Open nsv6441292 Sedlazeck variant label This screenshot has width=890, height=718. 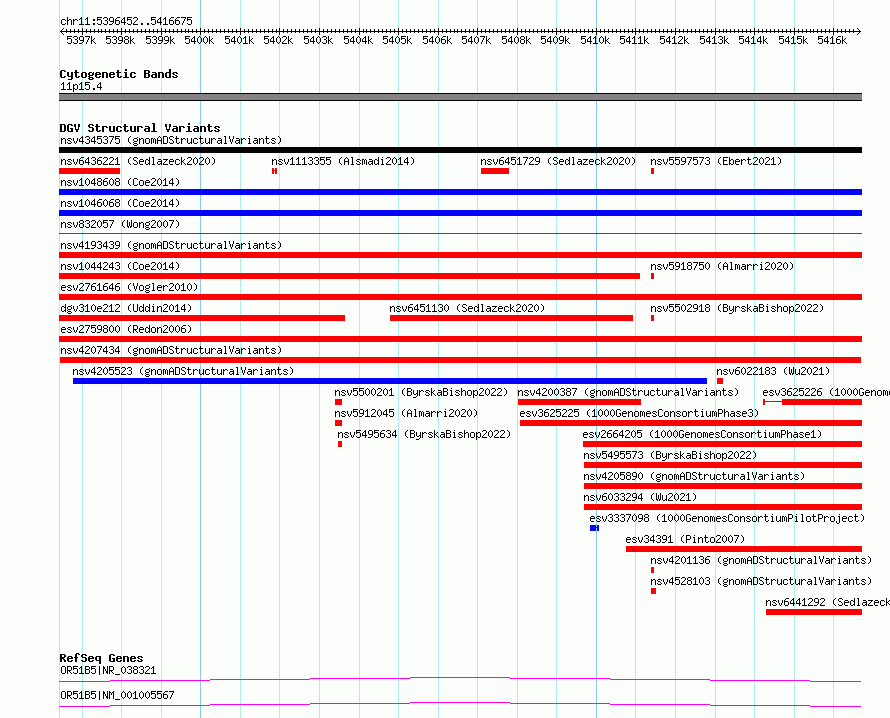point(828,602)
